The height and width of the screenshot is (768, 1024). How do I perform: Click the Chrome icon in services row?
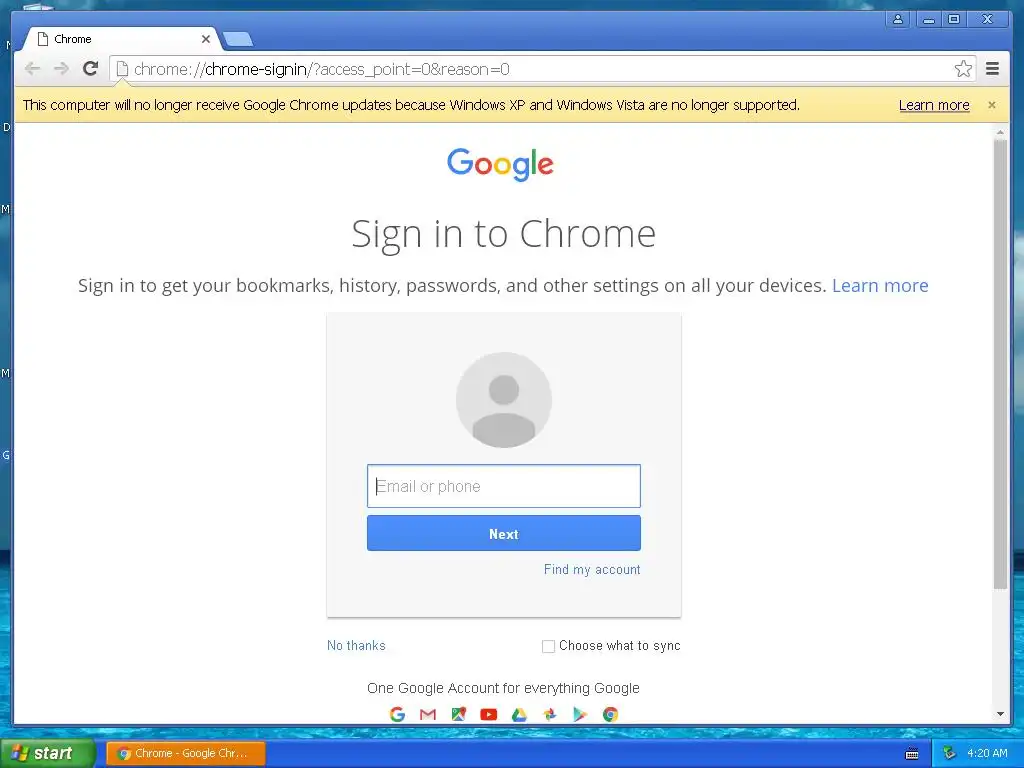pyautogui.click(x=611, y=714)
